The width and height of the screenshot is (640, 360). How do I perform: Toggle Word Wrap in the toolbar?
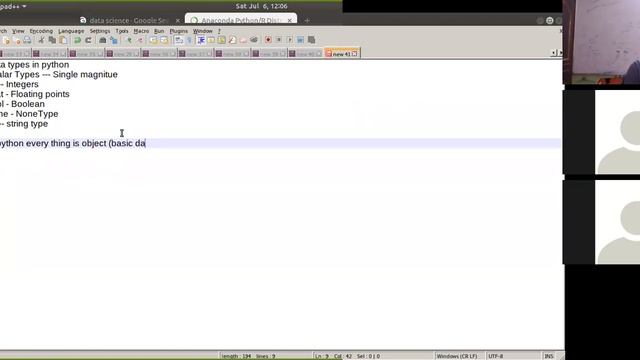tap(179, 40)
